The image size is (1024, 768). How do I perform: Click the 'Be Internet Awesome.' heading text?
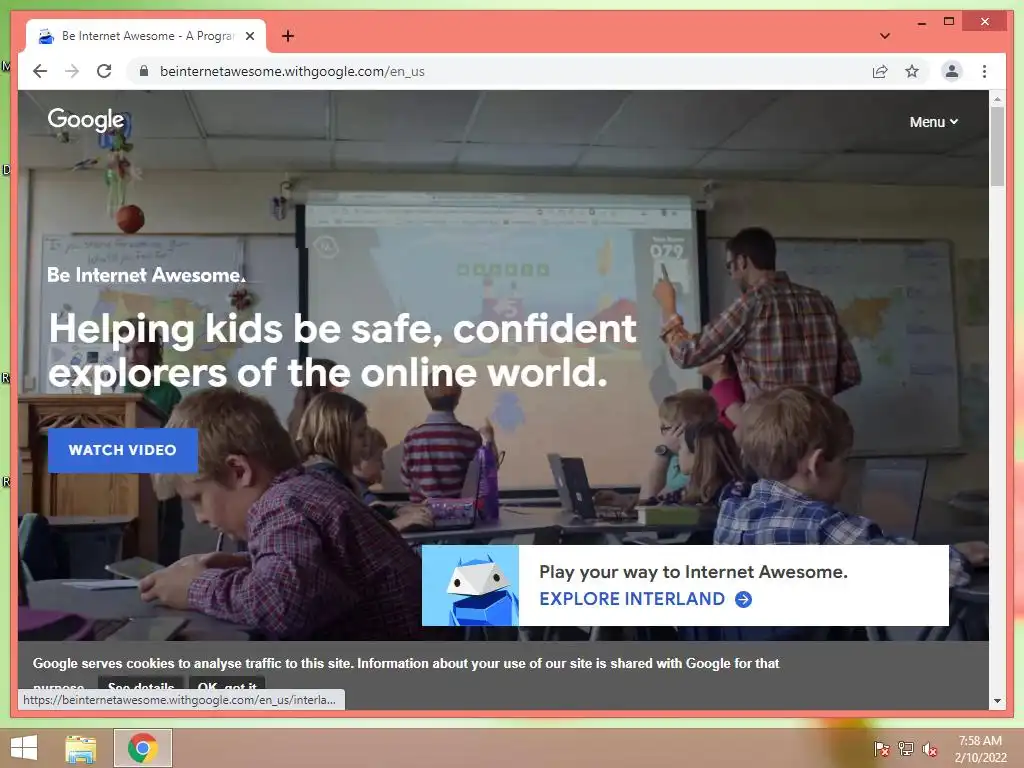coord(146,275)
